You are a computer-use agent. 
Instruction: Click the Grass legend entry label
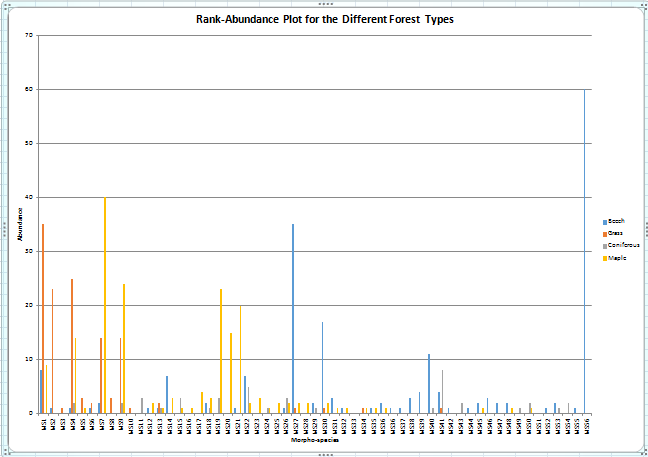[x=615, y=233]
